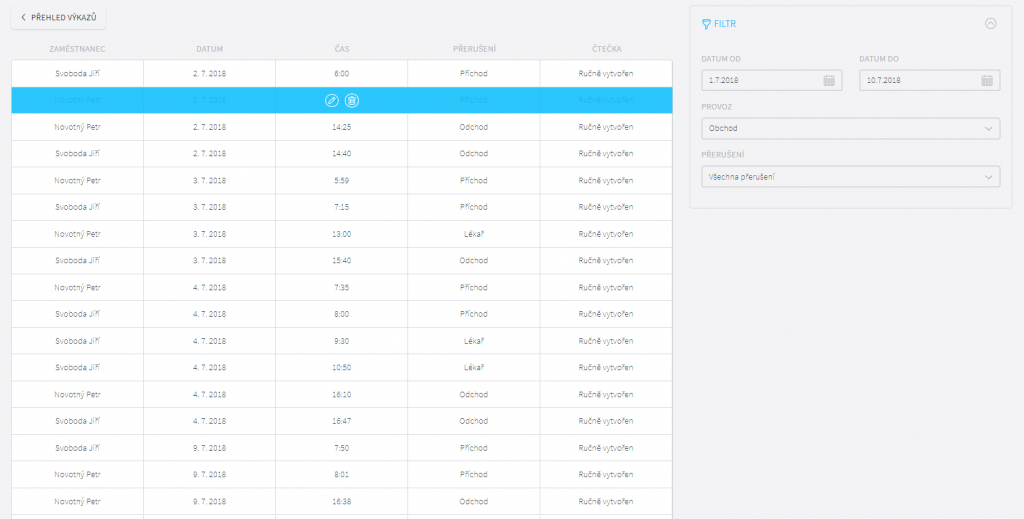Screen dimensions: 1024x519
Task: Select time cell 7:35
Action: (342, 288)
